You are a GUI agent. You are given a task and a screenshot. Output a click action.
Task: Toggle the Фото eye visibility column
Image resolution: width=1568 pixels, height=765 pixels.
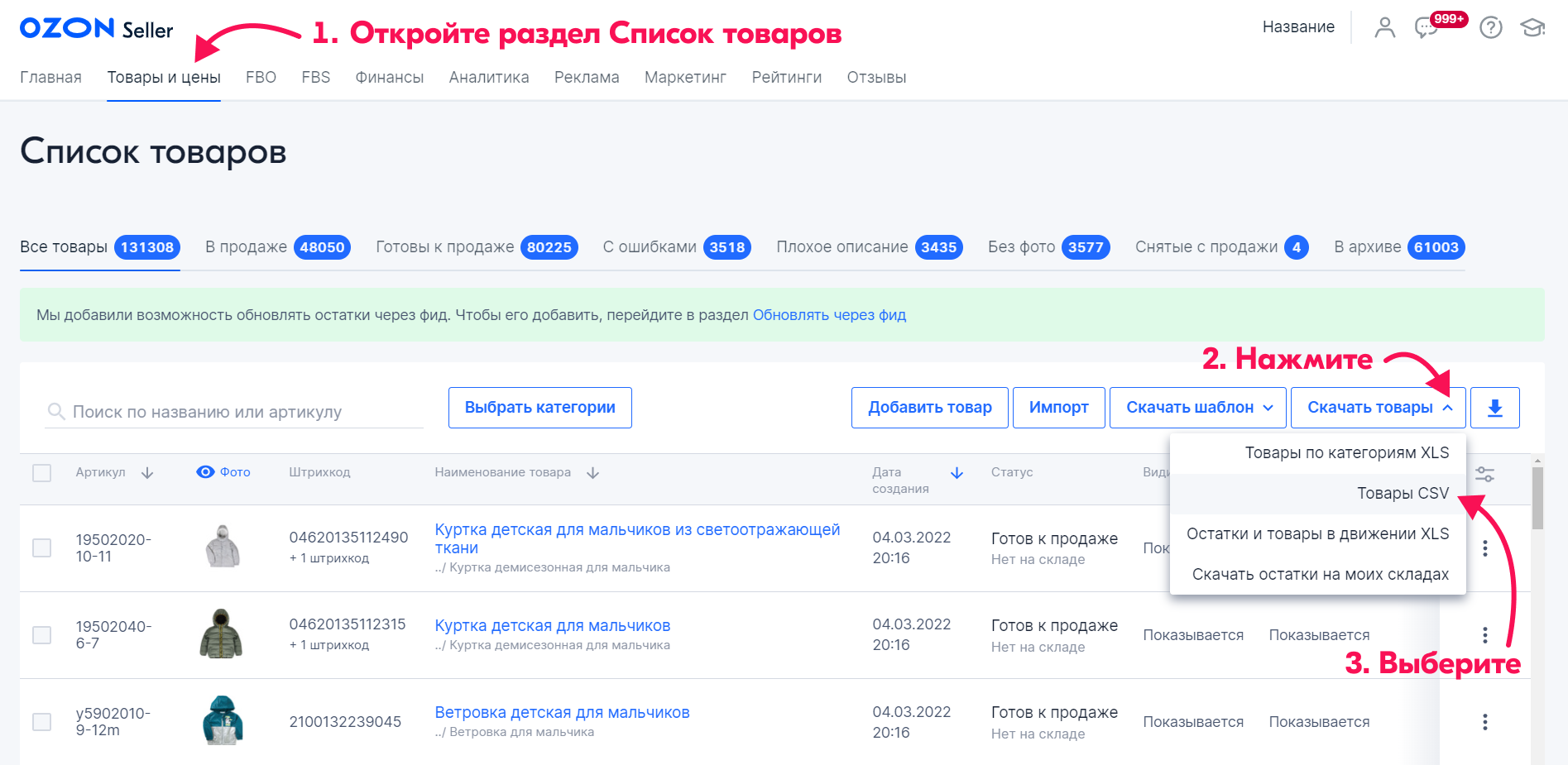[x=205, y=472]
